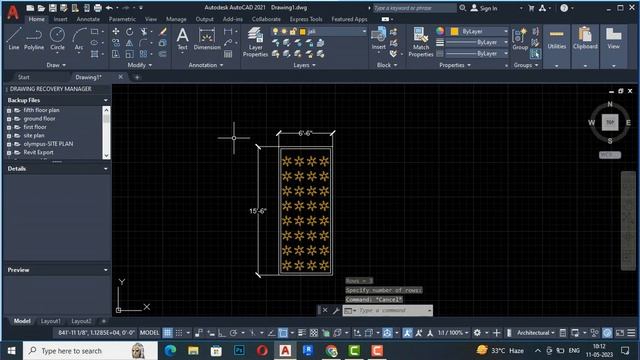Click the workspace switching gear icon
The width and height of the screenshot is (640, 360).
coord(477,333)
